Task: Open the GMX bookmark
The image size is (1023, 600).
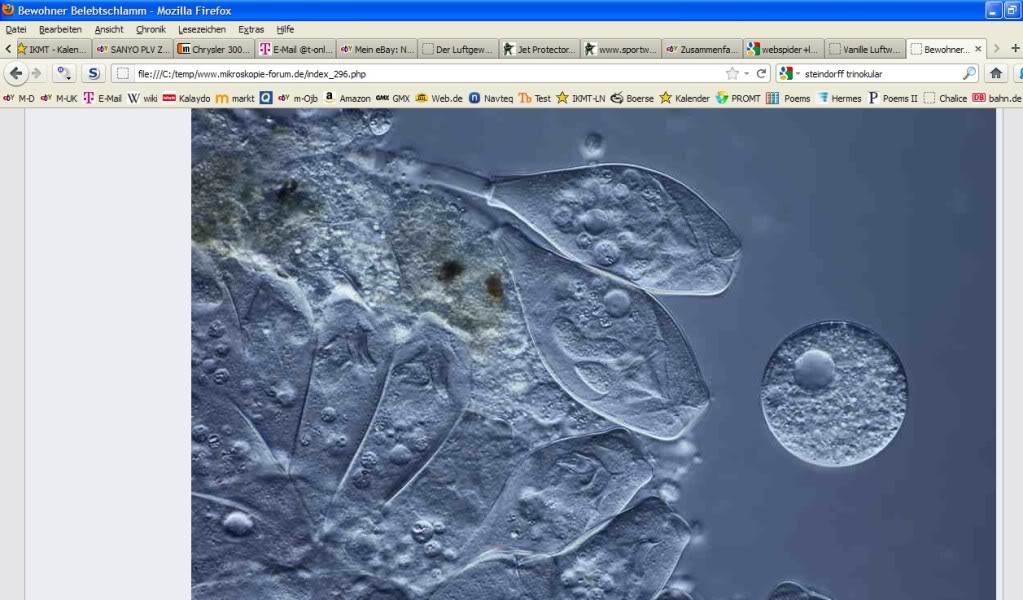Action: click(x=393, y=98)
